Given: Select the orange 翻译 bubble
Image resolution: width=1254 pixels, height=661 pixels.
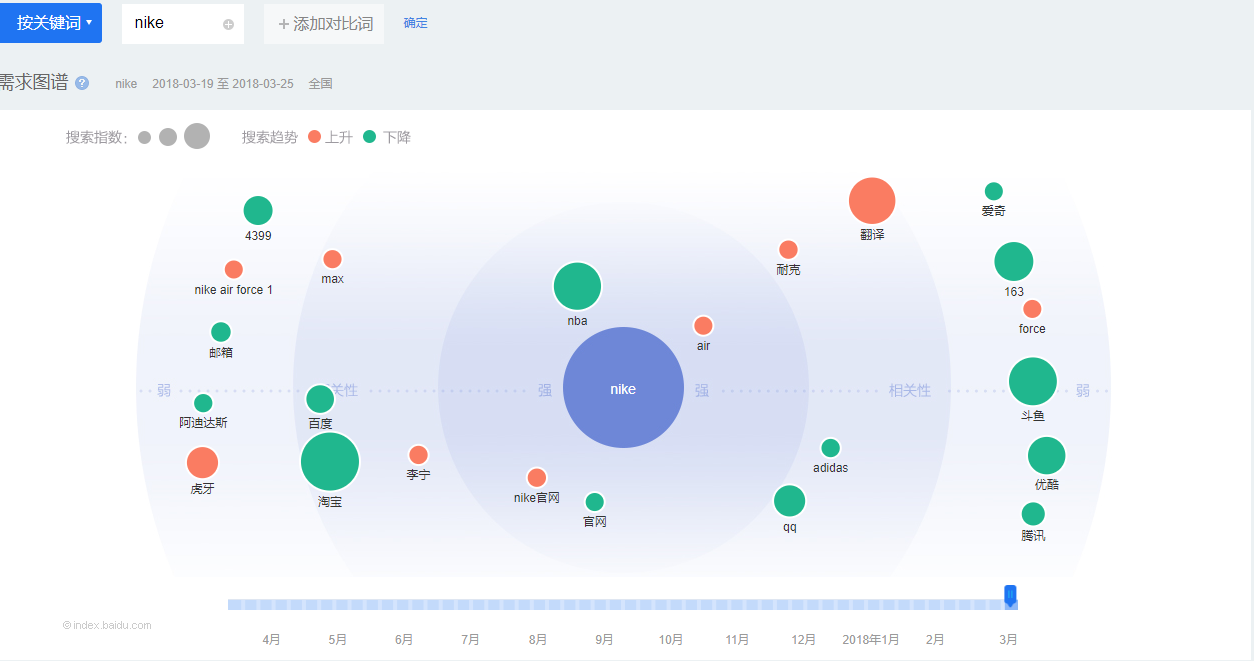Looking at the screenshot, I should tap(872, 201).
